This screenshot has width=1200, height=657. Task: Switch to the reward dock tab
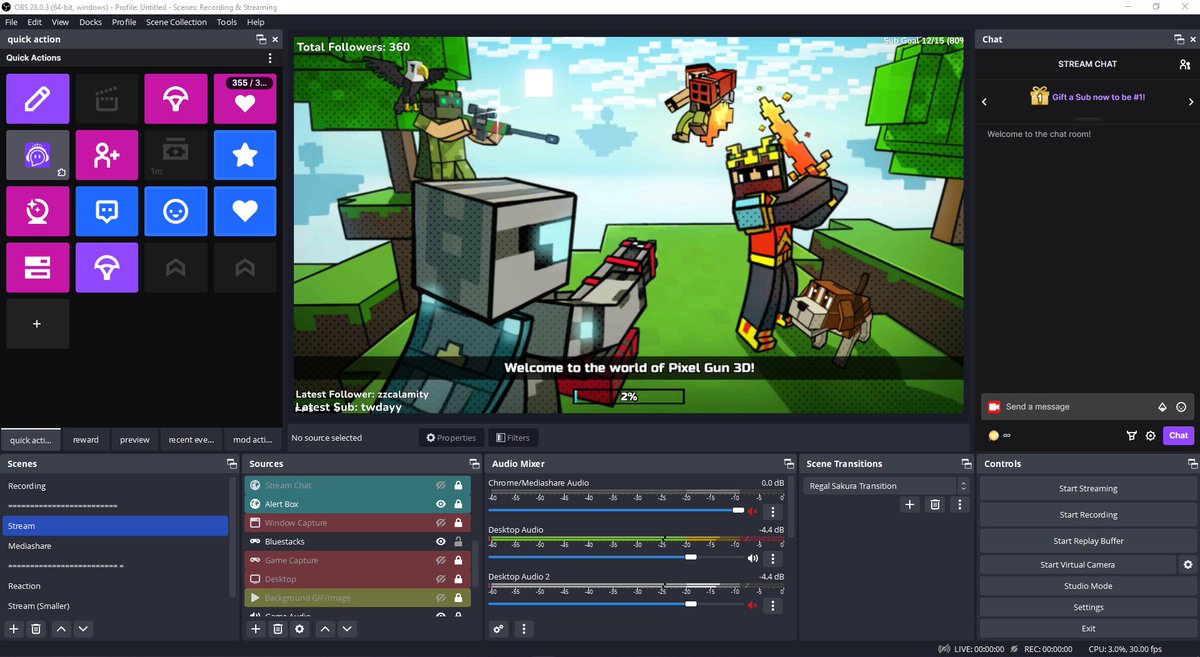pyautogui.click(x=86, y=440)
